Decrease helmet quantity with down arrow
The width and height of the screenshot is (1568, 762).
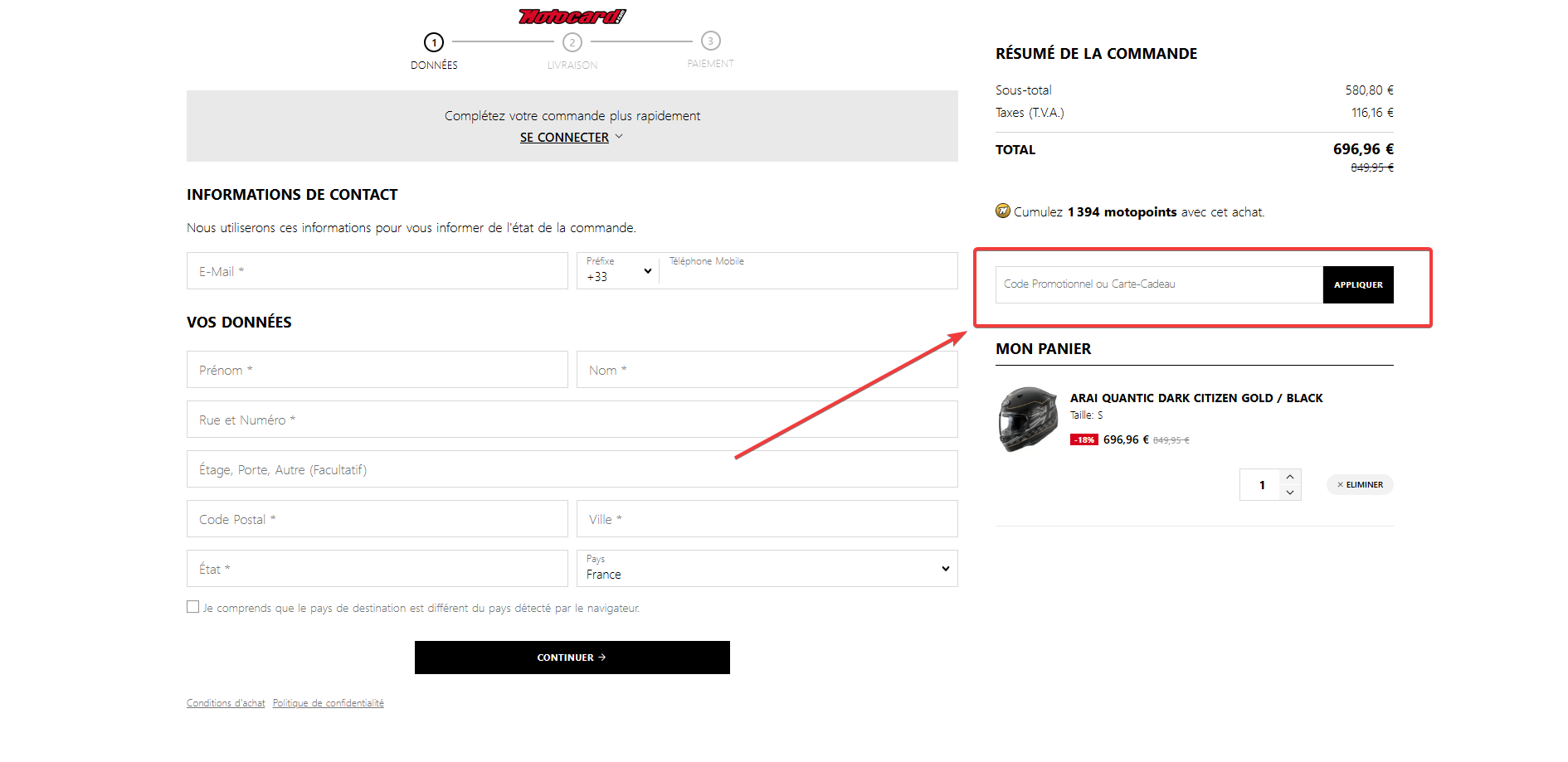click(x=1290, y=493)
